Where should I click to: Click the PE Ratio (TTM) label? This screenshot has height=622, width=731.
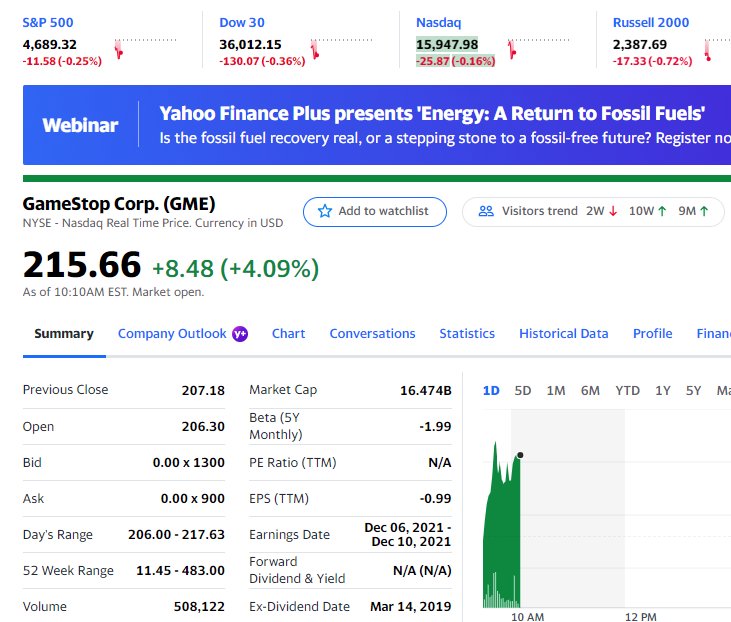tap(293, 463)
